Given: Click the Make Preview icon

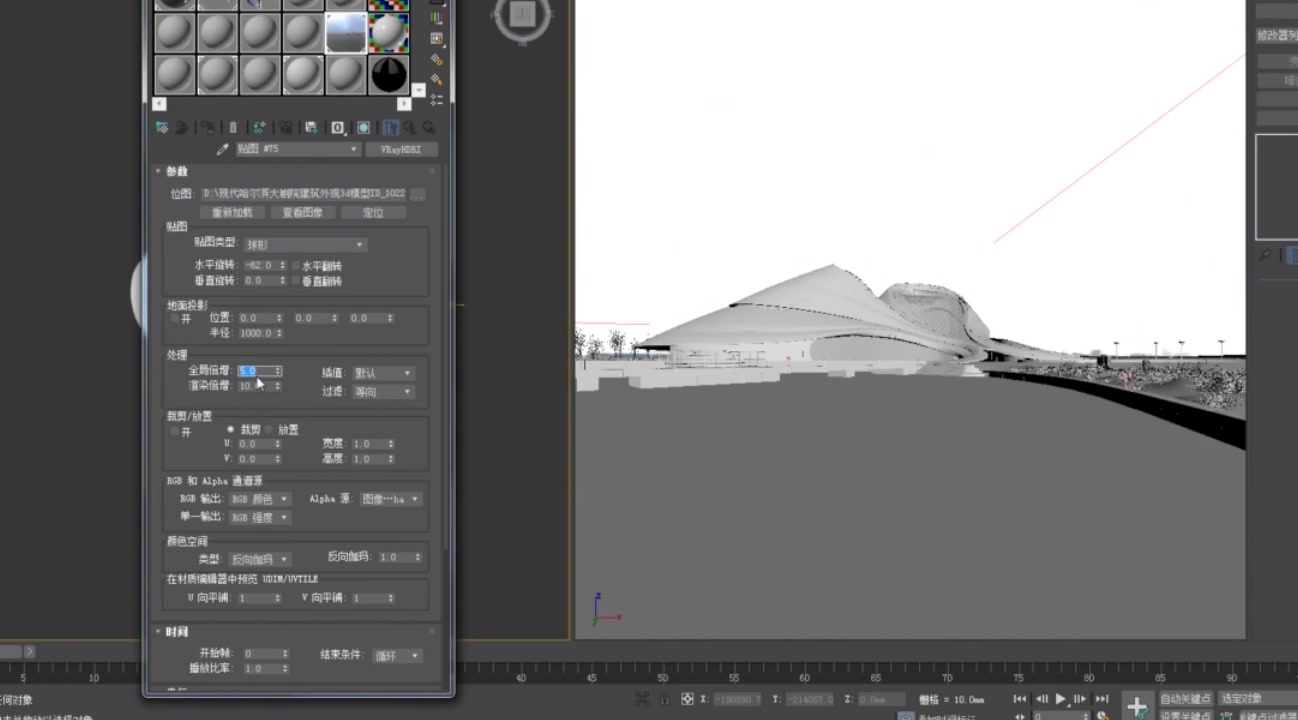Looking at the screenshot, I should tap(437, 39).
